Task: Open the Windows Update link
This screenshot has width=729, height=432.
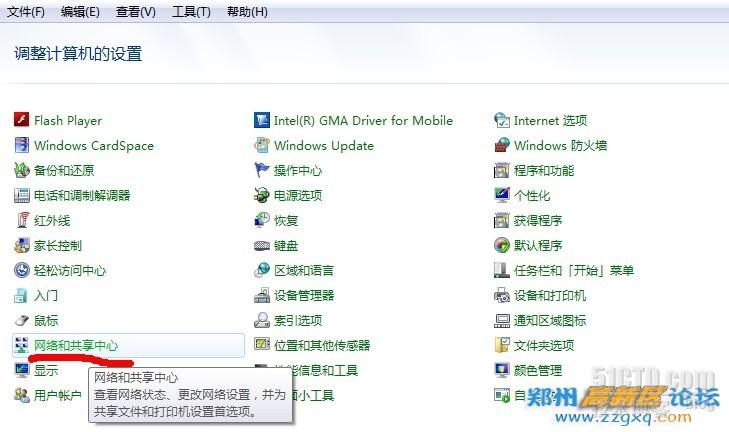Action: (324, 146)
